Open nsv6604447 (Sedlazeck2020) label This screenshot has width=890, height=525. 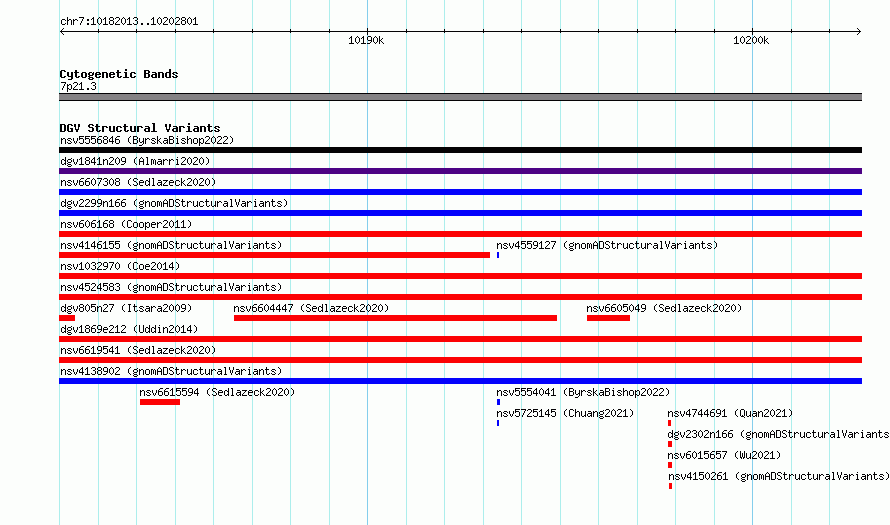click(x=311, y=308)
